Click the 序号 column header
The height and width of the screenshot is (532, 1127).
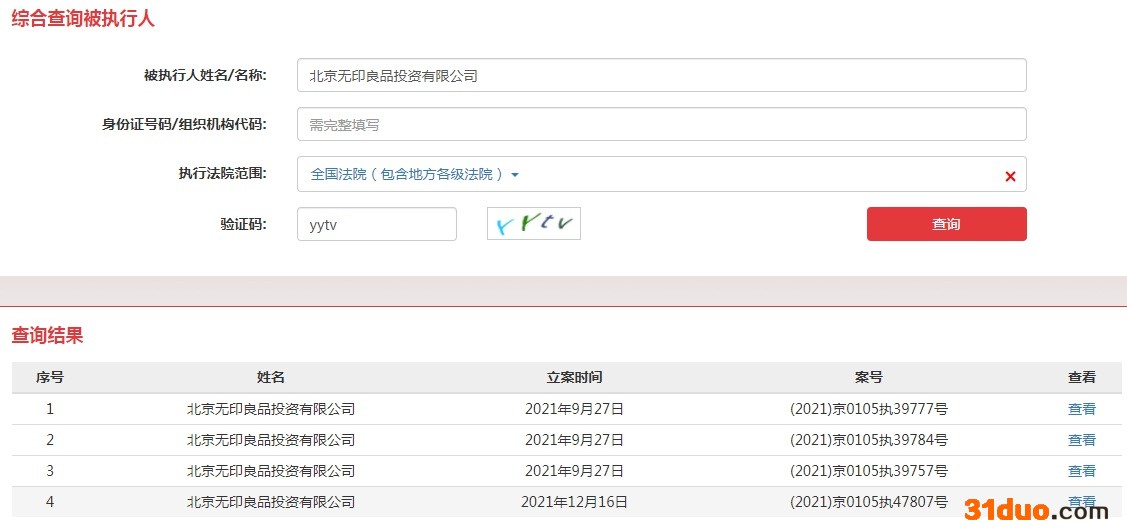(x=50, y=377)
